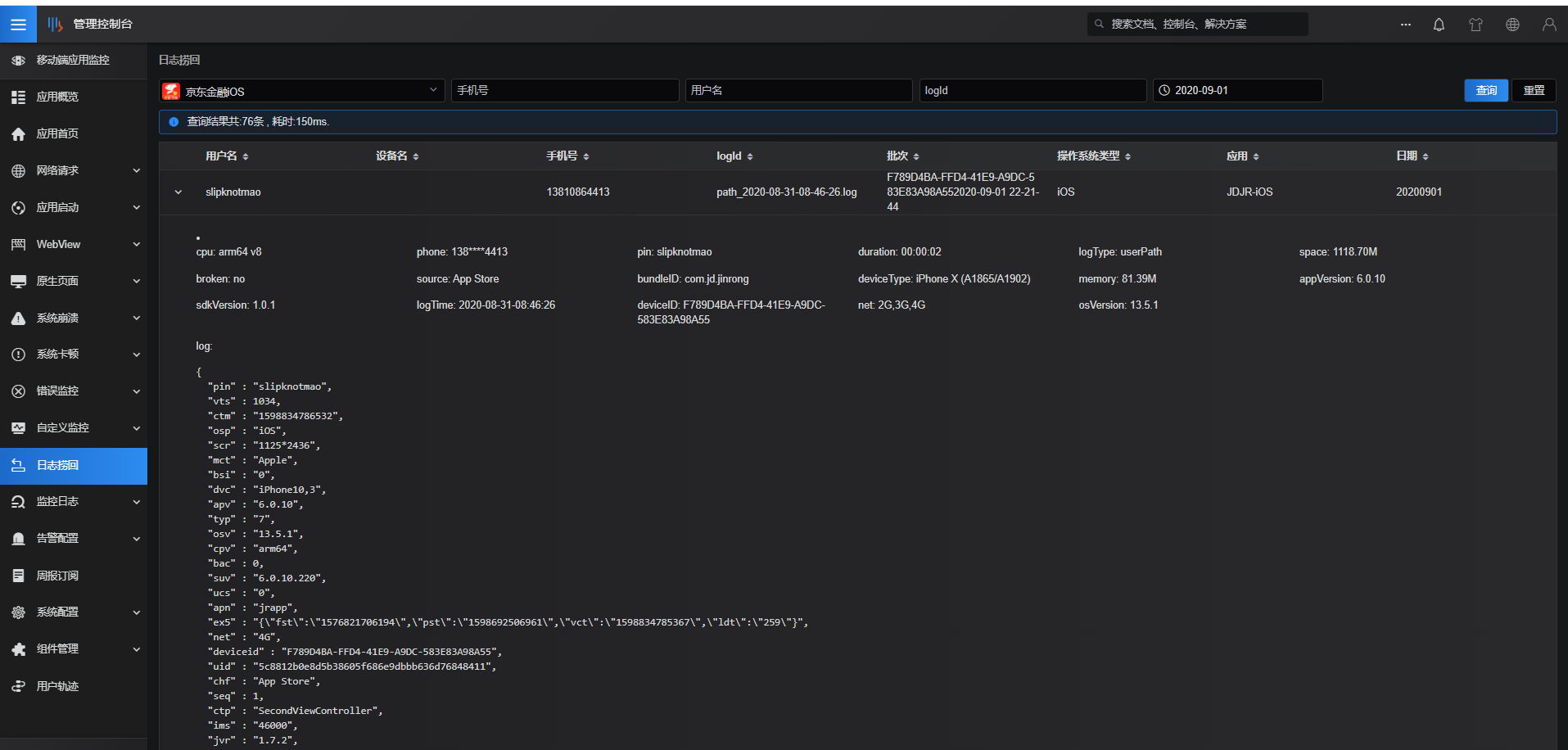Click the shirt theme icon

[1475, 25]
